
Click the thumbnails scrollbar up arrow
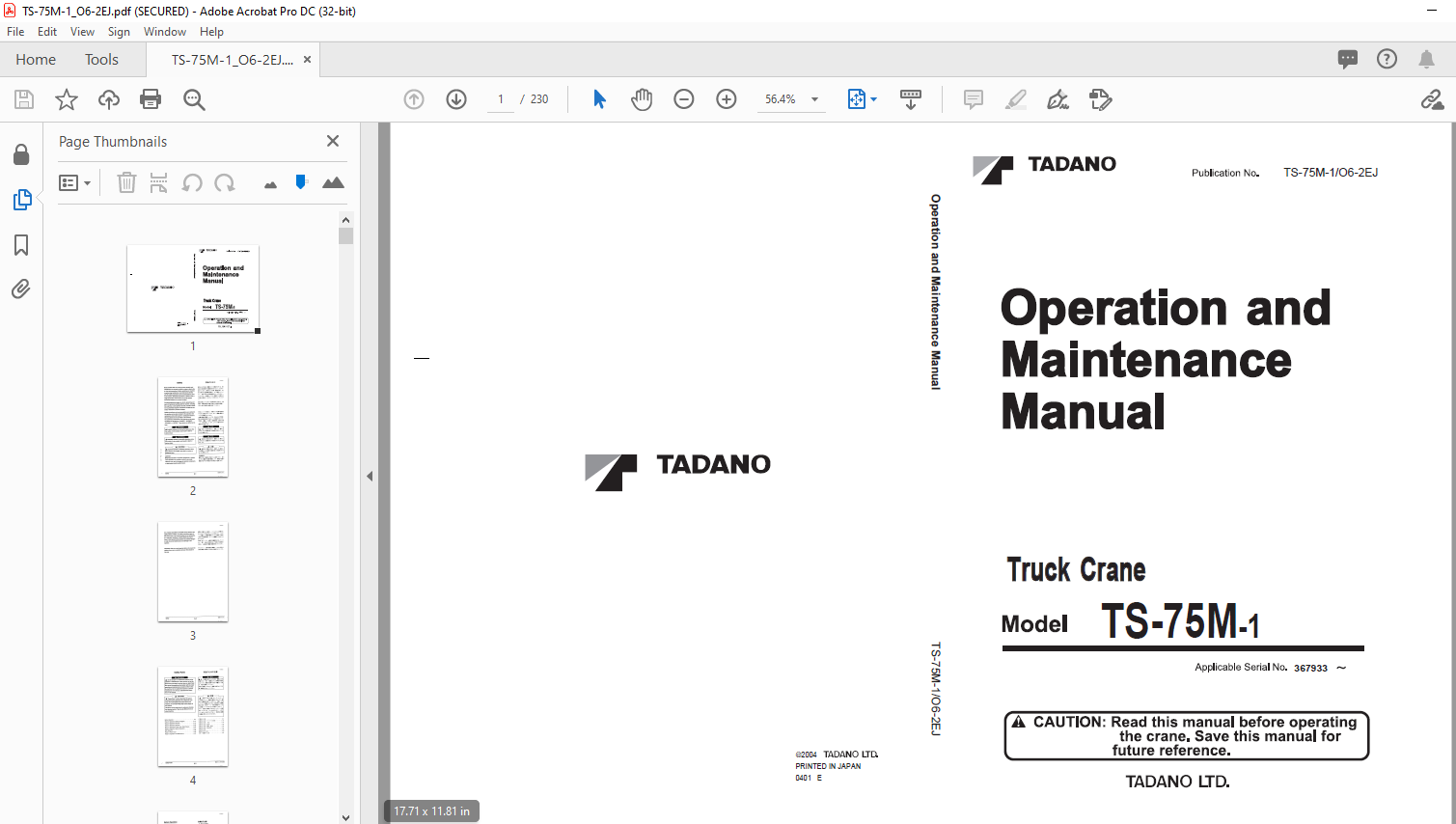click(345, 220)
